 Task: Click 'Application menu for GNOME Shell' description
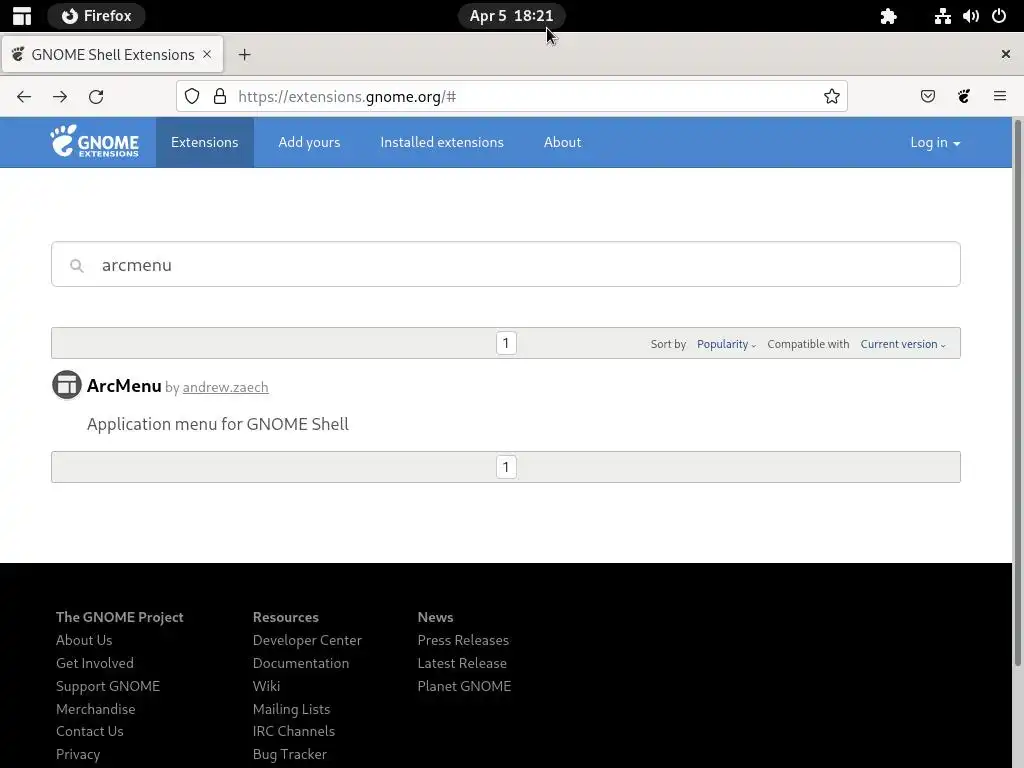tap(217, 424)
